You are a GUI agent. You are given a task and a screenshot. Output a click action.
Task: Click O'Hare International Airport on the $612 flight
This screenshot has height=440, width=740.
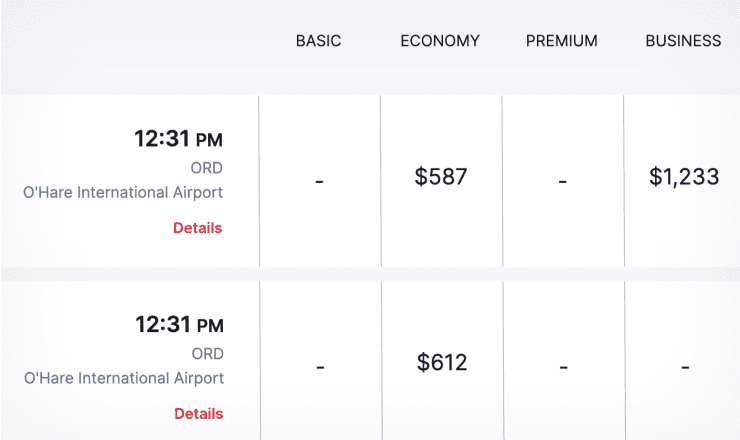tap(124, 378)
